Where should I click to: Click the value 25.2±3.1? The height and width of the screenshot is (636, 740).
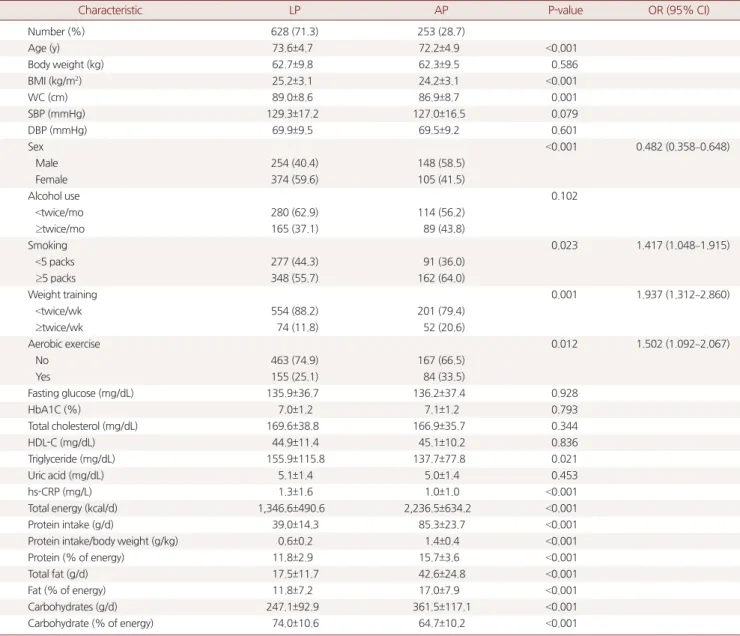click(292, 81)
